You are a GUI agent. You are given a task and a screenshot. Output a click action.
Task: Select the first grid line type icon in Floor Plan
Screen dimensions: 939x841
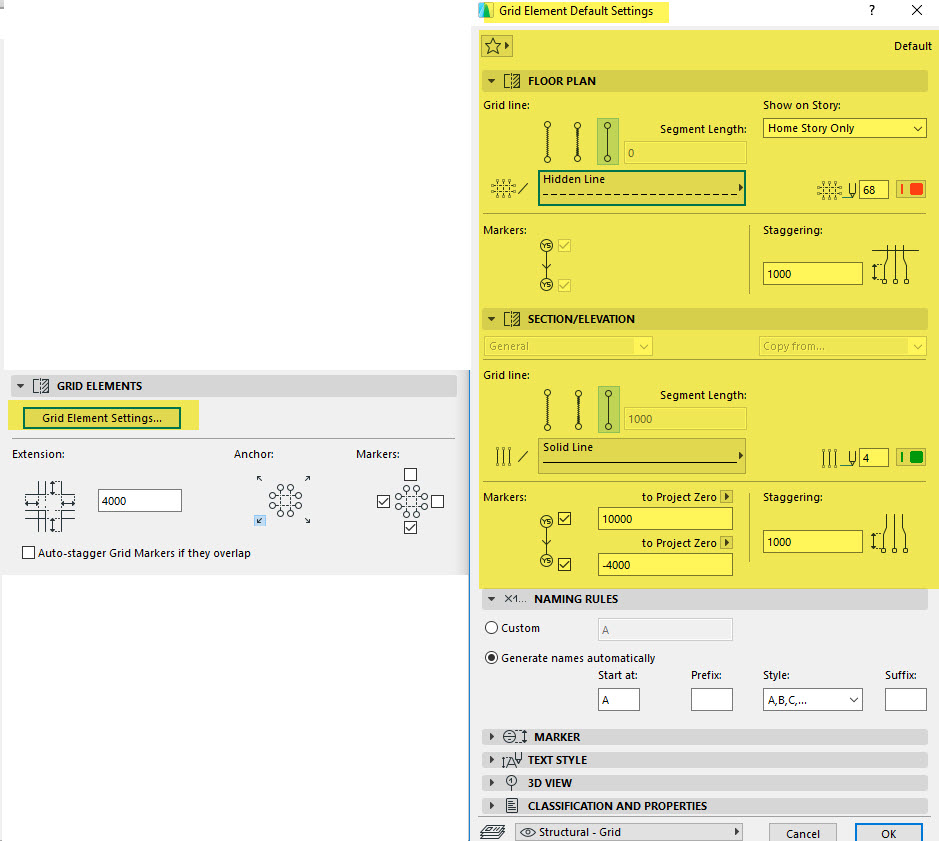click(x=547, y=142)
